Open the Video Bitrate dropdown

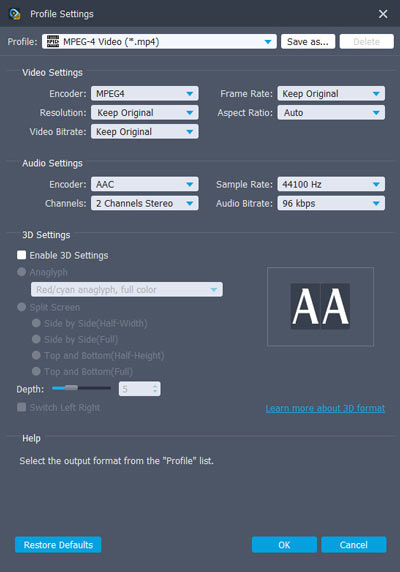145,131
